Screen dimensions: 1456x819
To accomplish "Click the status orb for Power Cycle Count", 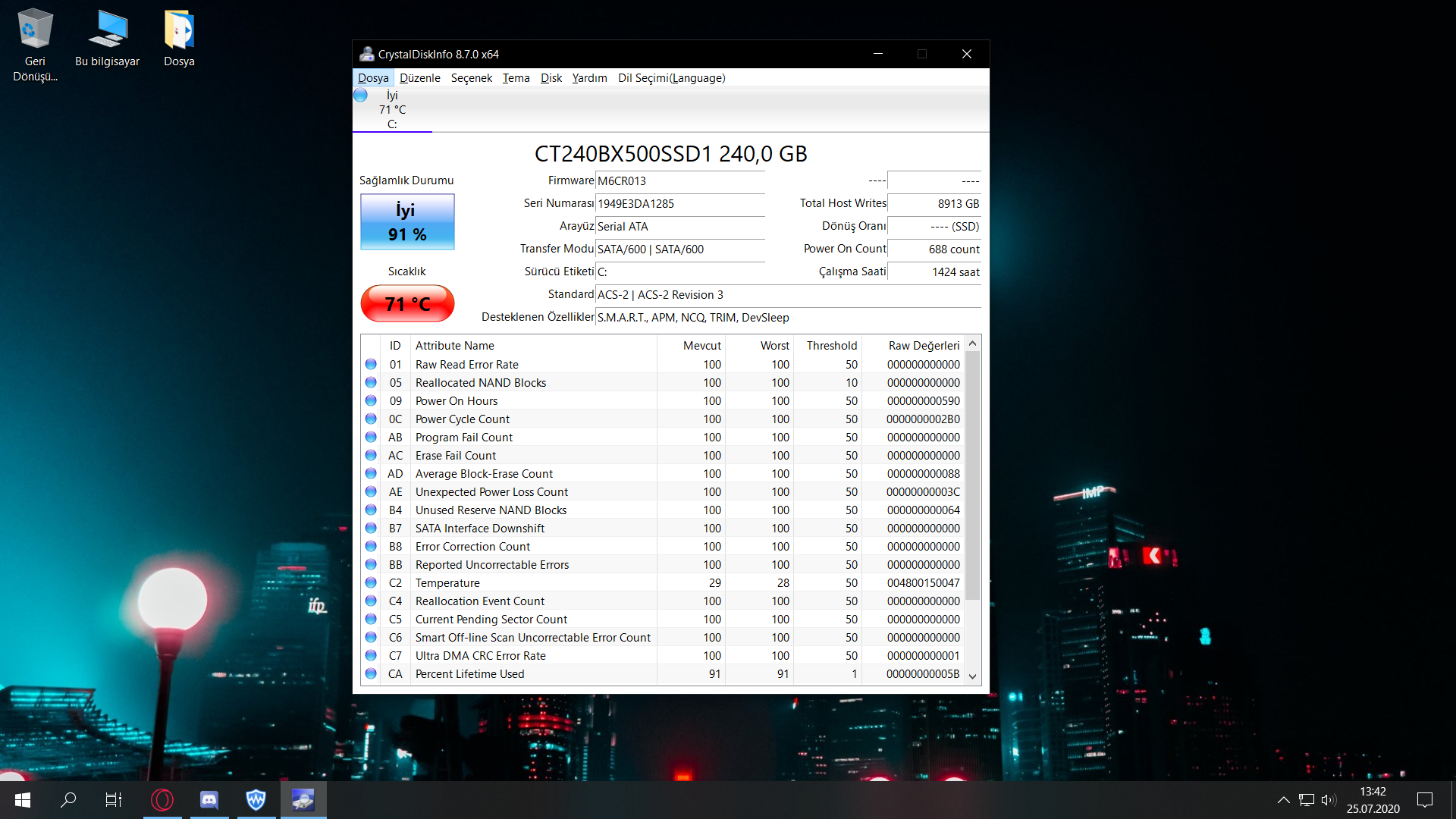I will (x=371, y=419).
